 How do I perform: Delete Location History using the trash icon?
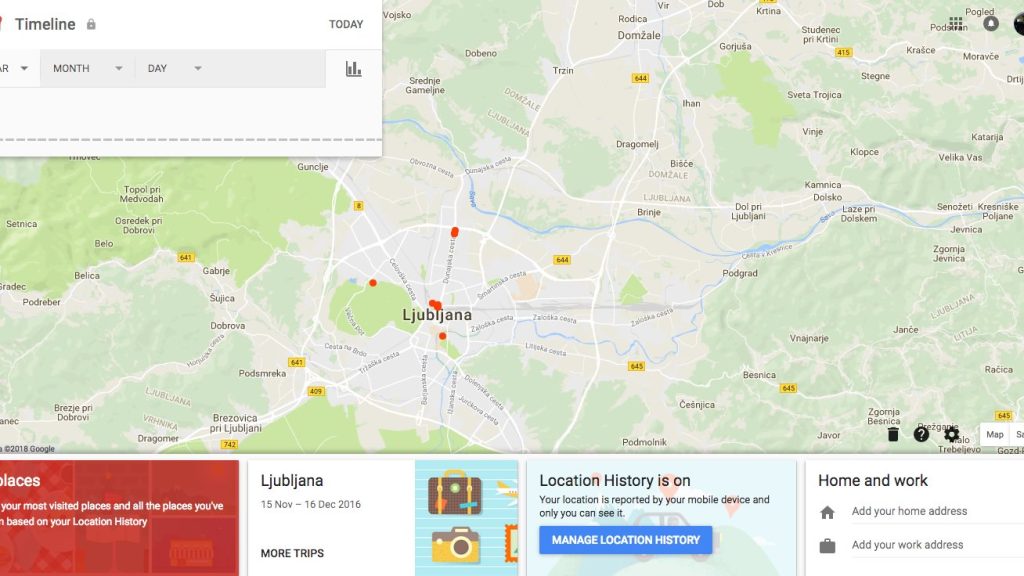(x=893, y=435)
